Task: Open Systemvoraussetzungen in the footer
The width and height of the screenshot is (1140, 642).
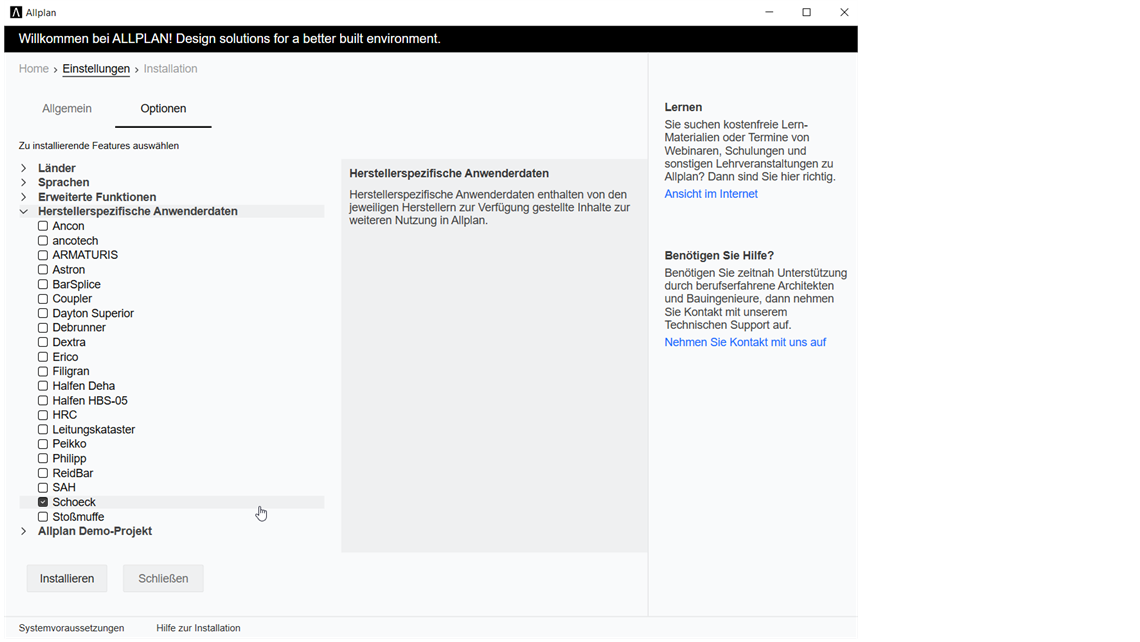Action: coord(71,628)
